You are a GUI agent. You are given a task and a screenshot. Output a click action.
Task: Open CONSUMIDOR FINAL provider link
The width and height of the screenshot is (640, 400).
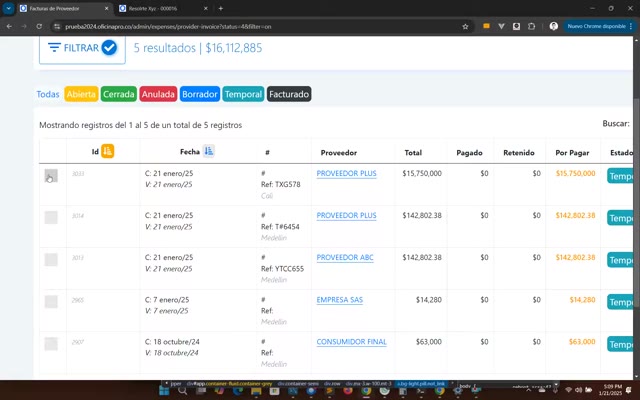[x=351, y=342]
